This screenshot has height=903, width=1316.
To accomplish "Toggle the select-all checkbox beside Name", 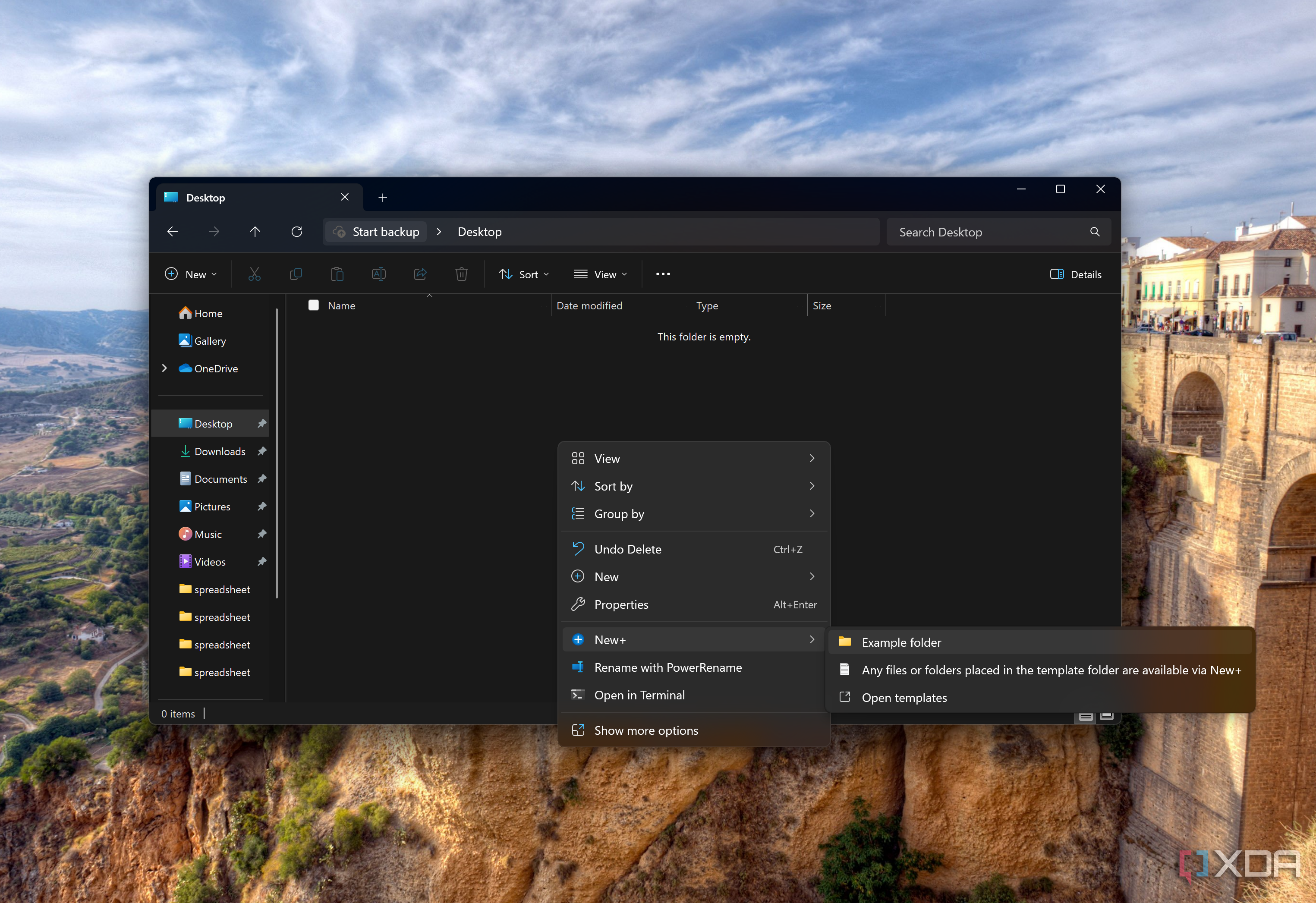I will pyautogui.click(x=314, y=305).
